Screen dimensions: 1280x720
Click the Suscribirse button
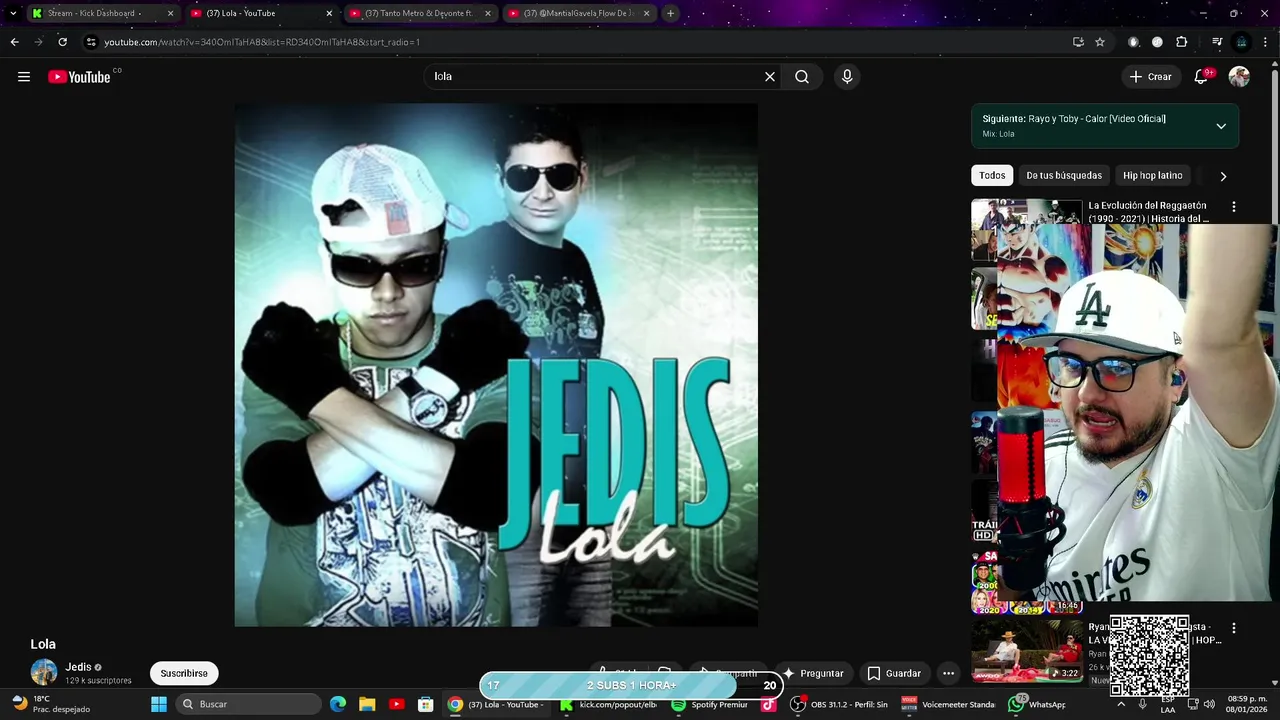tap(184, 673)
